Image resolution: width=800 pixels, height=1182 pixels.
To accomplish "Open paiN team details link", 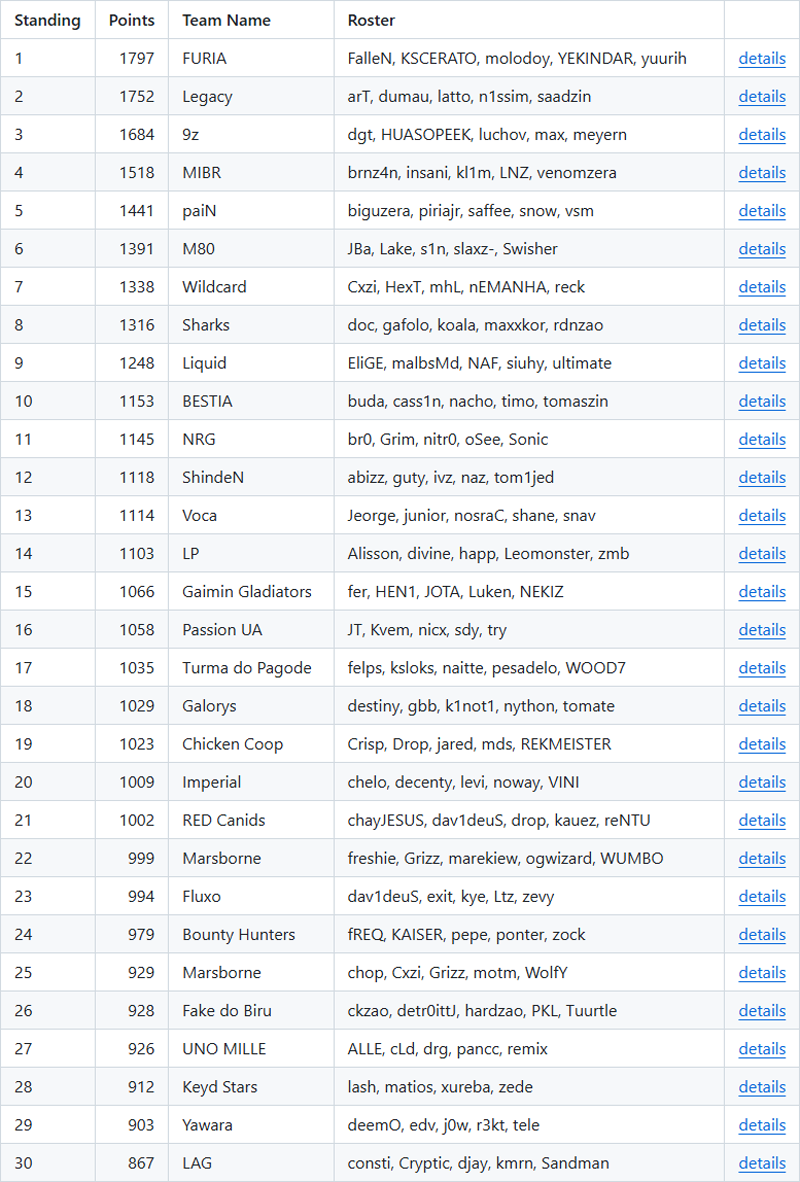I will (x=762, y=210).
